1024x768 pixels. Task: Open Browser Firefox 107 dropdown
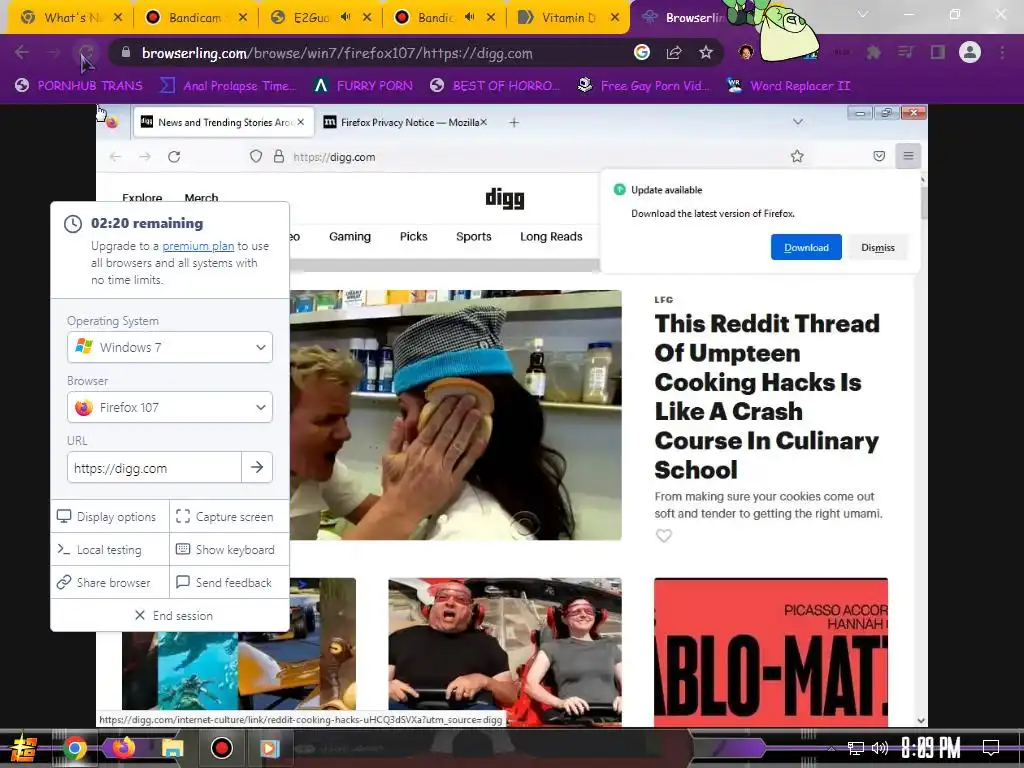(x=170, y=407)
